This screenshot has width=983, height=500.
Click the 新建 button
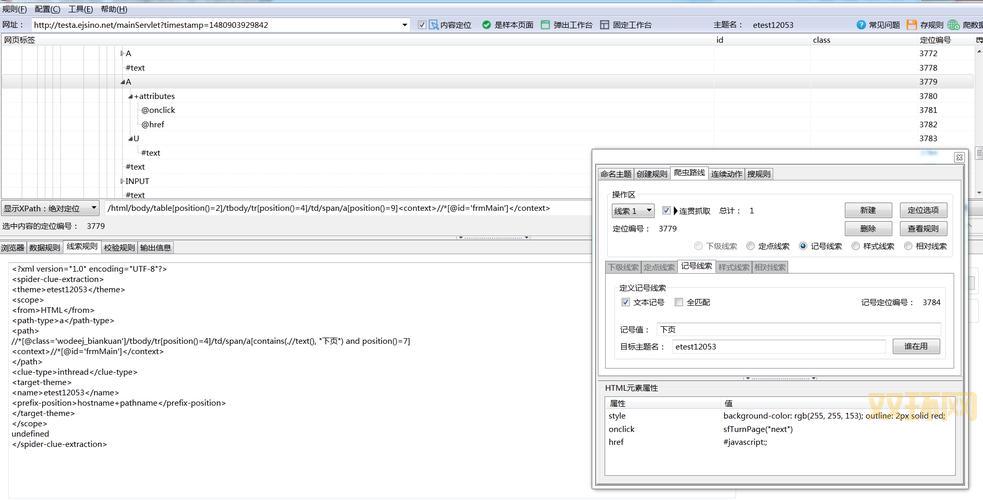coord(867,211)
